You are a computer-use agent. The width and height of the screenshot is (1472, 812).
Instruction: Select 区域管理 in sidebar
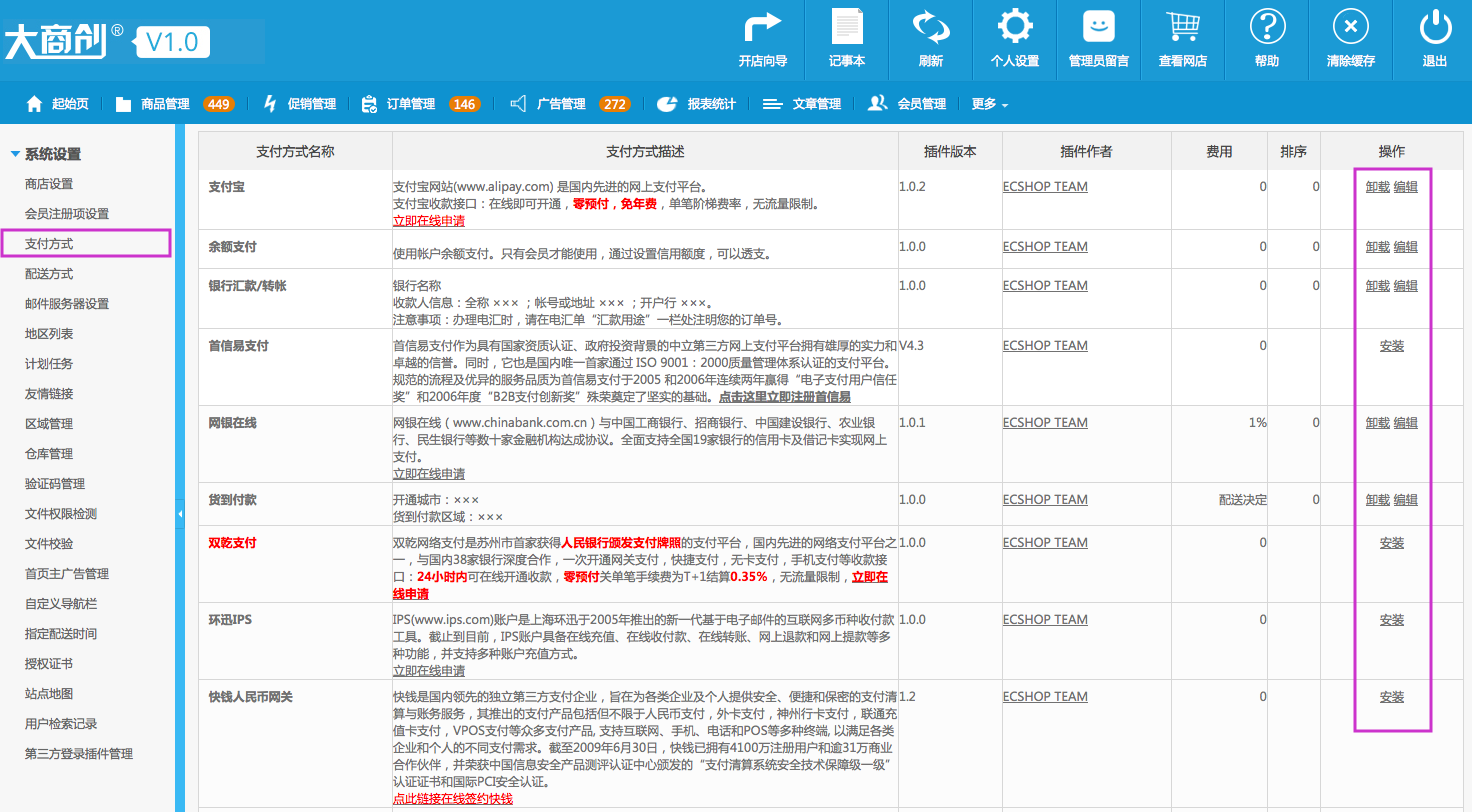tap(49, 424)
